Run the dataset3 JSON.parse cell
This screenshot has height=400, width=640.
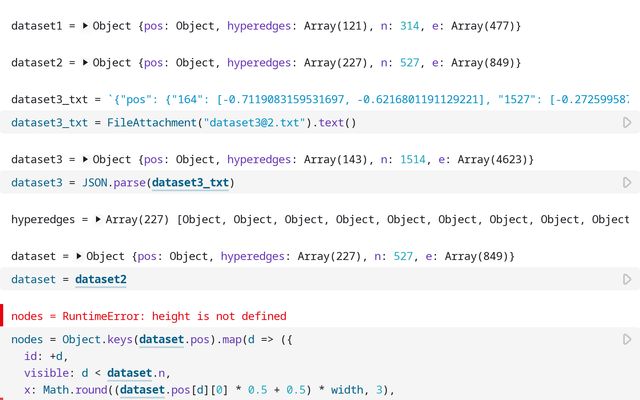[627, 183]
